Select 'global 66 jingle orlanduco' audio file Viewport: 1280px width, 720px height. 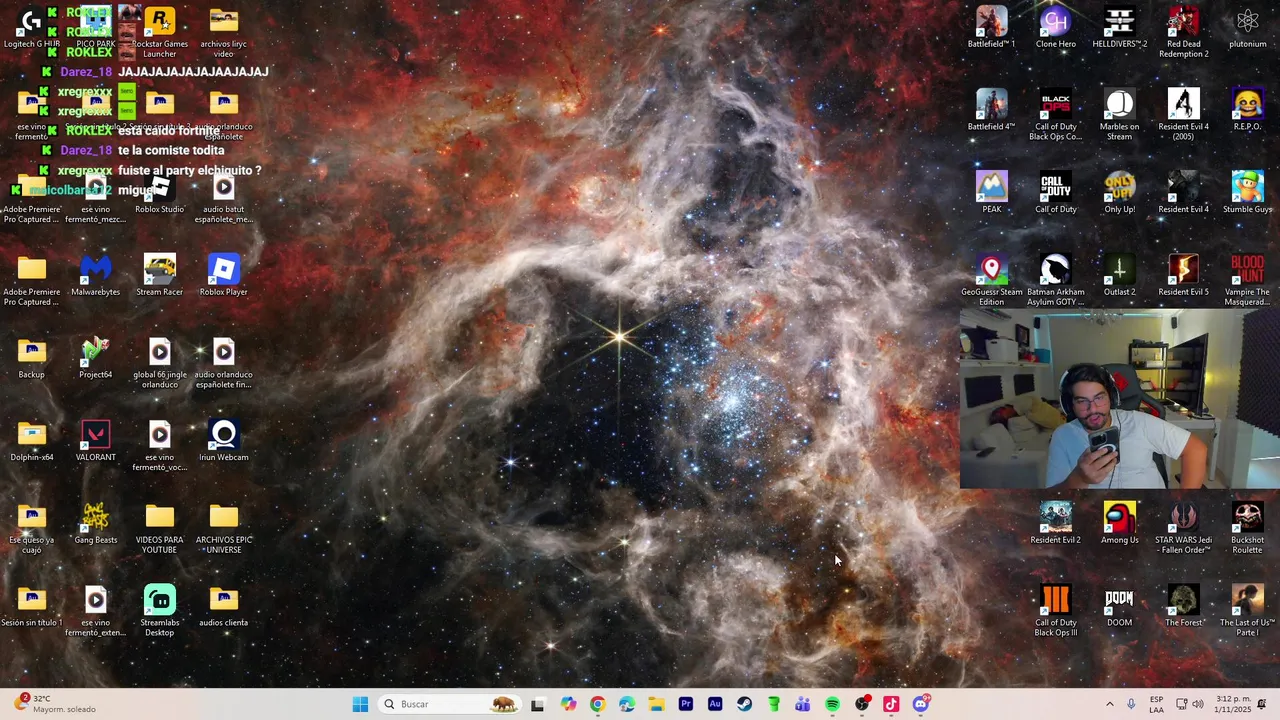(x=160, y=364)
